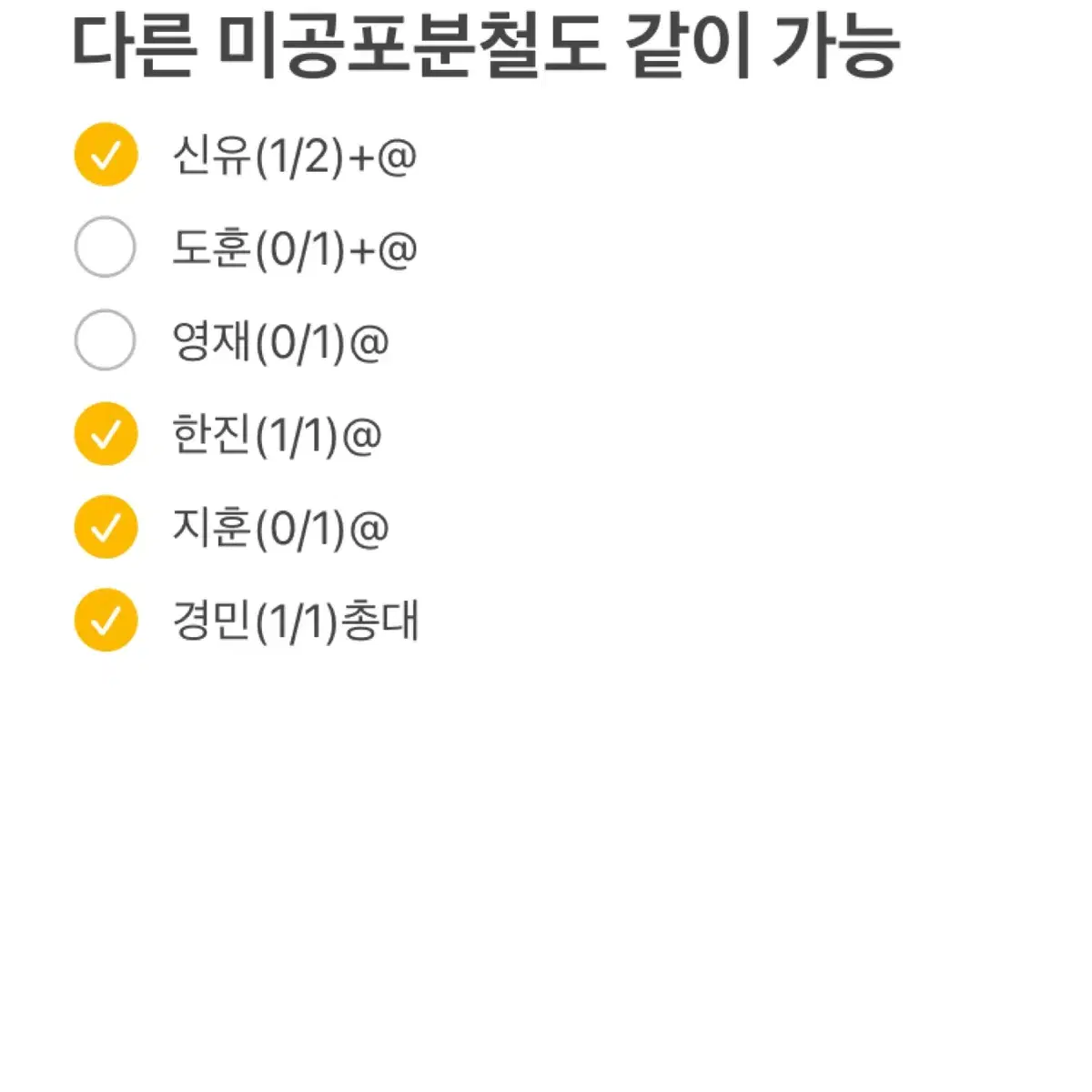Uncheck the 신유(1/2)+@ checkbox
The height and width of the screenshot is (1092, 1092).
coord(106,155)
